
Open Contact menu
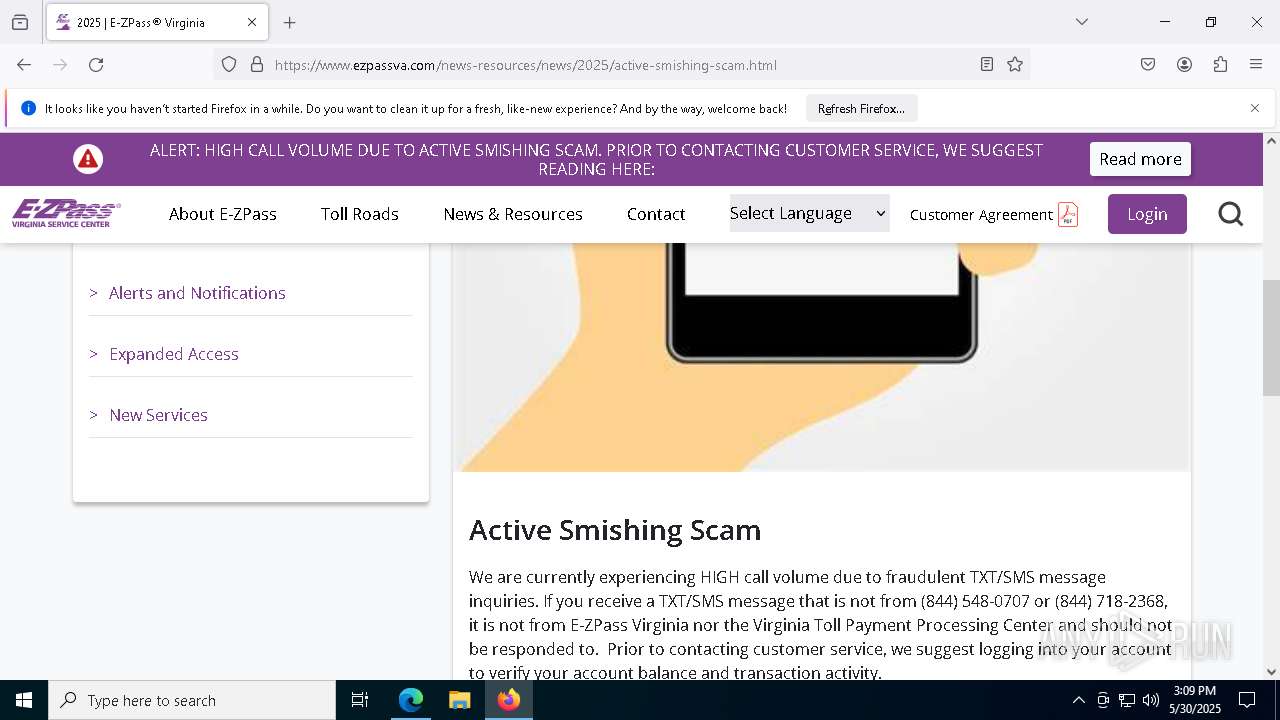pos(656,214)
